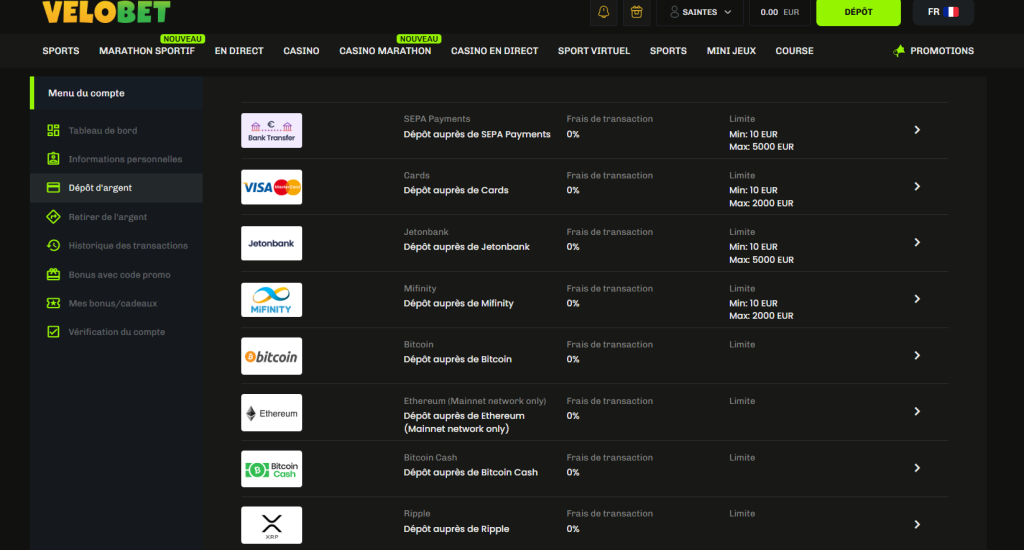Open the FR language selector
This screenshot has height=550, width=1024.
point(942,12)
